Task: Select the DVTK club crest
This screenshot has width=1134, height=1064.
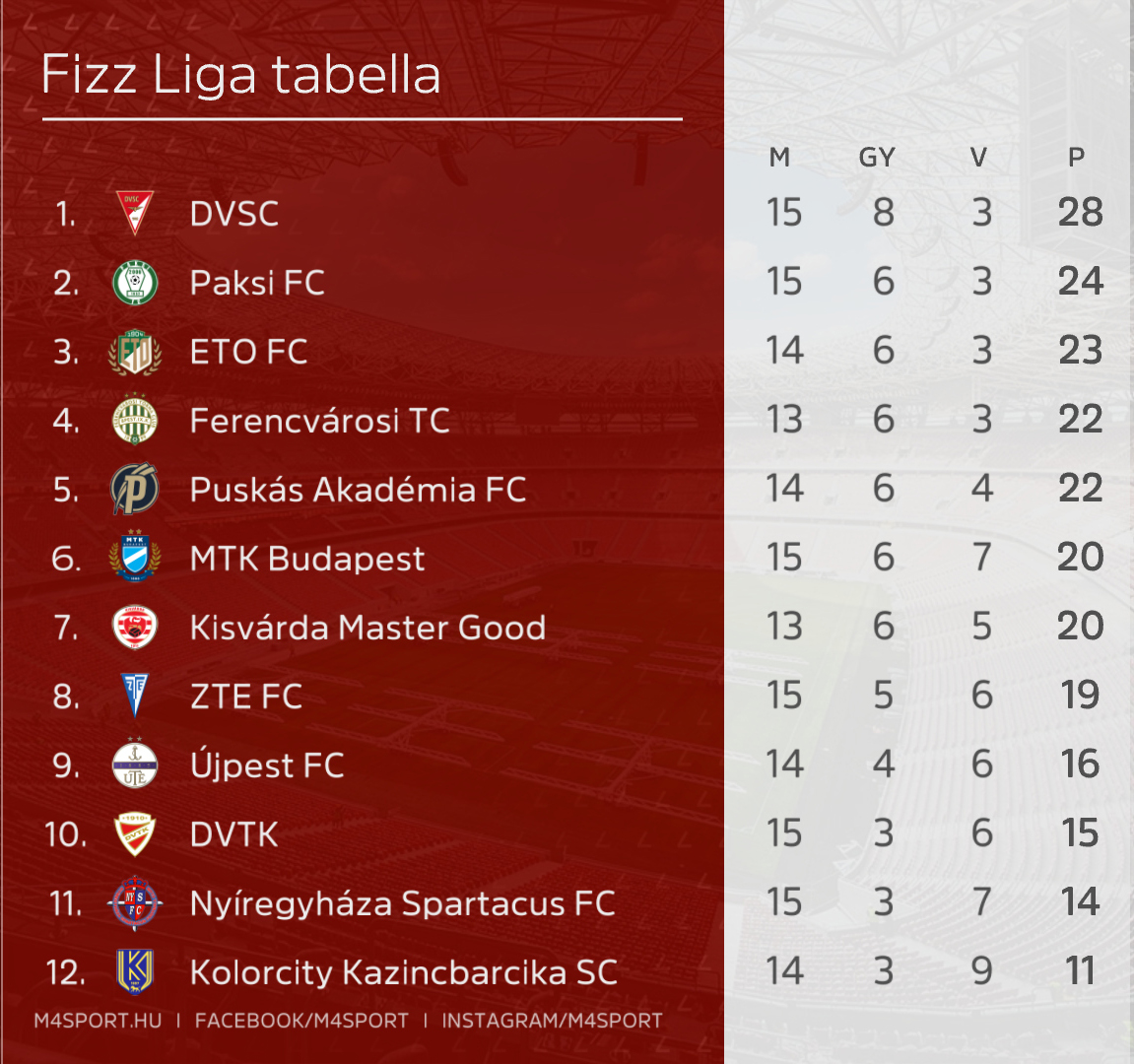Action: click(x=135, y=834)
